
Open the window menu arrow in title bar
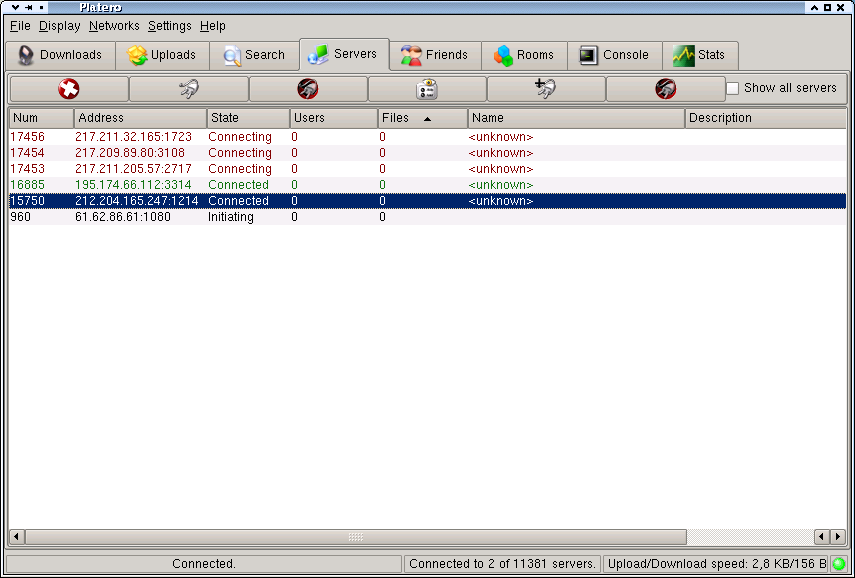(15, 8)
